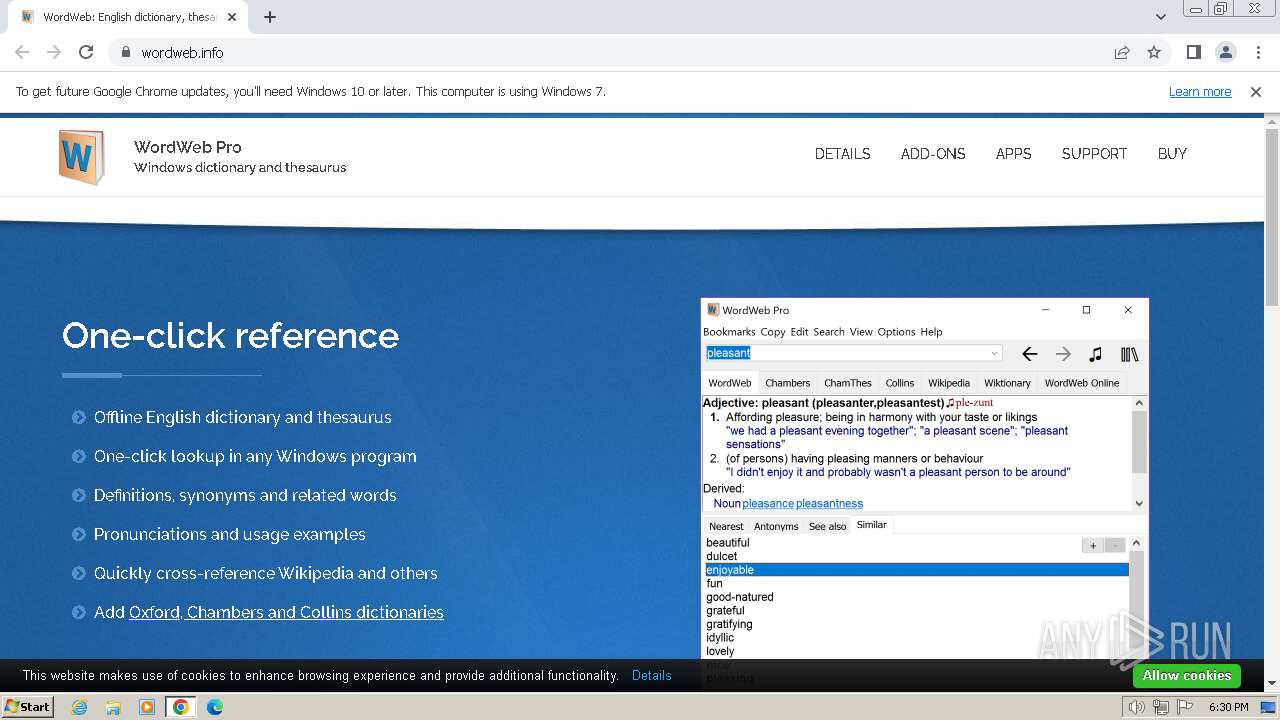
Task: Open File Explorer from taskbar
Action: pos(113,707)
